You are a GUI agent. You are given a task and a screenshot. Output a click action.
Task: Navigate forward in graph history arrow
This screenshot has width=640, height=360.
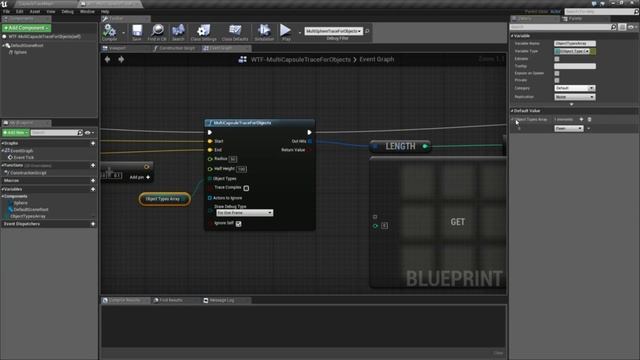(121, 60)
